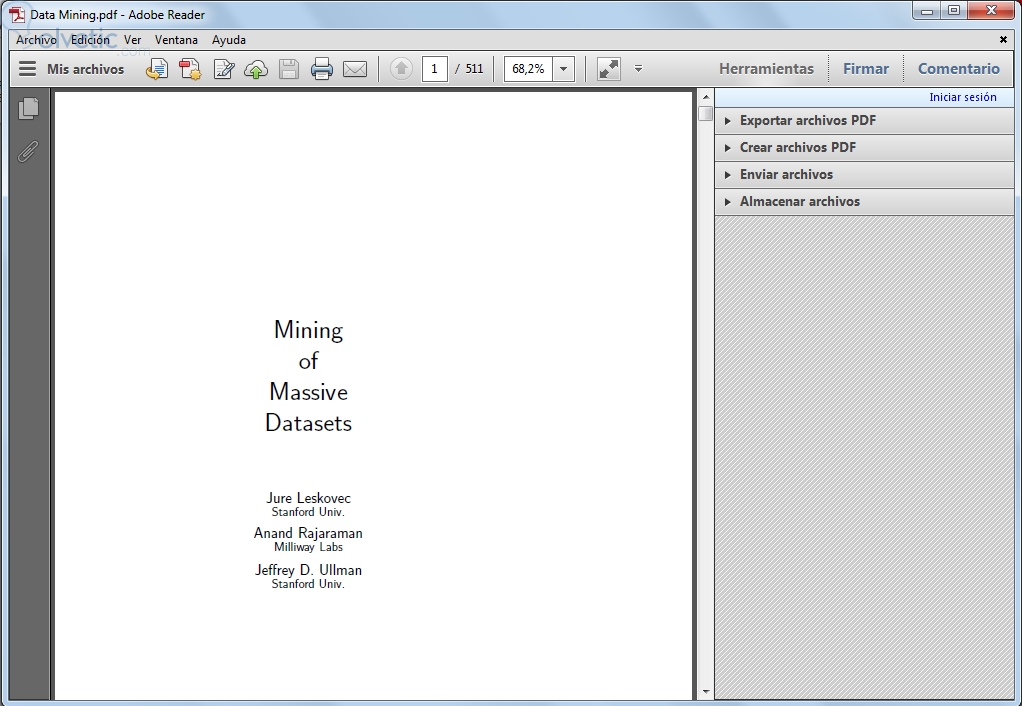Click the sign document pen icon
1022x706 pixels.
pos(223,69)
